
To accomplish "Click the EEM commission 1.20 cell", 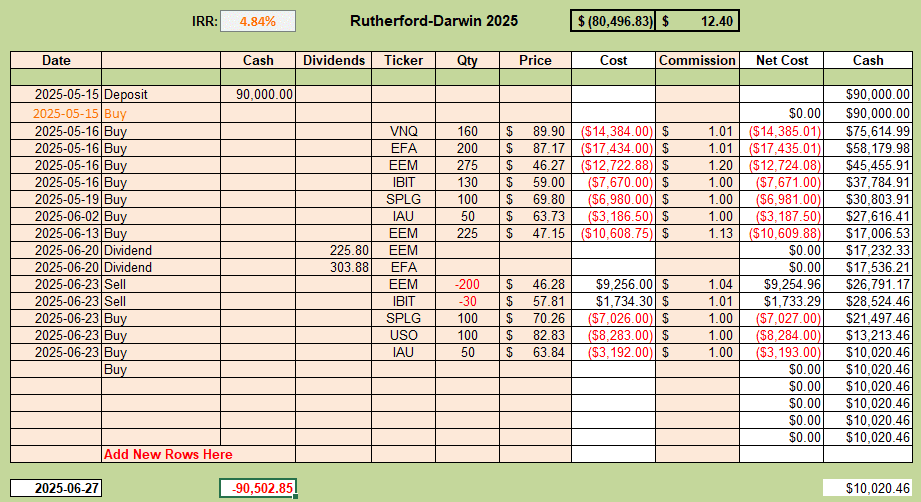I will coord(697,166).
